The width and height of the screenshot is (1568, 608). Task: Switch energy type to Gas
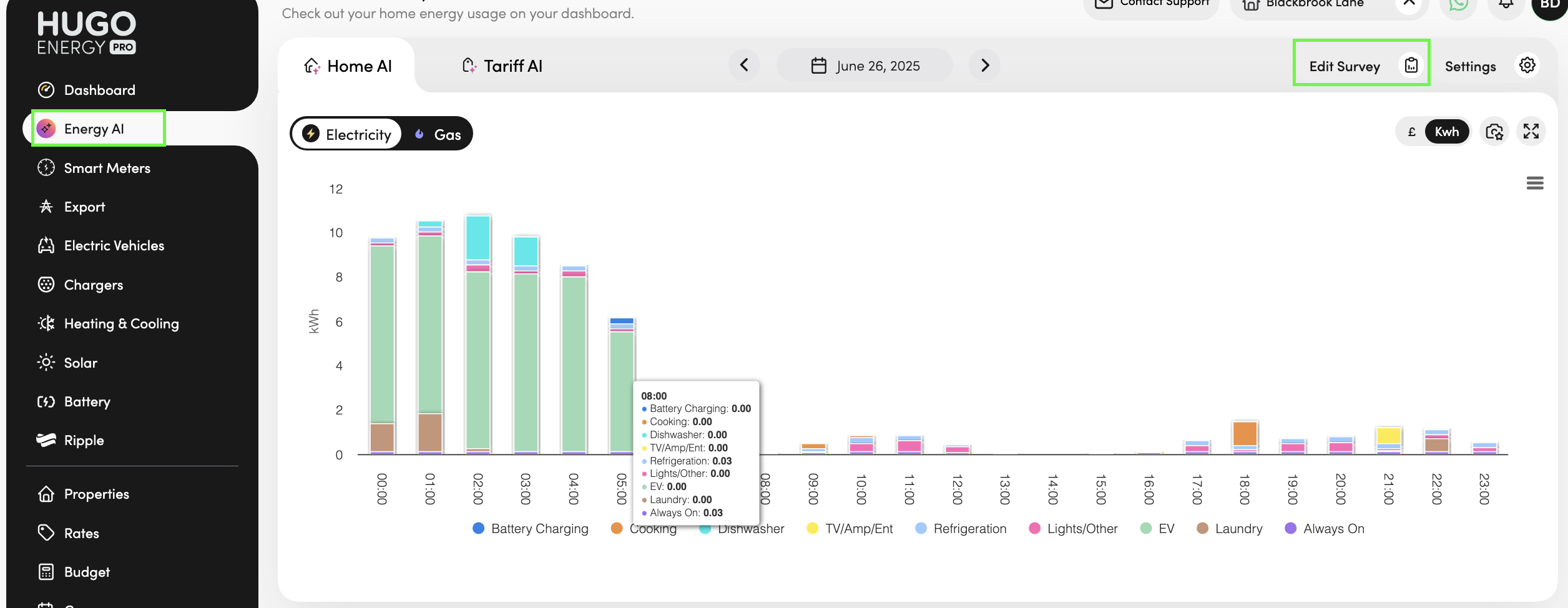pyautogui.click(x=438, y=134)
